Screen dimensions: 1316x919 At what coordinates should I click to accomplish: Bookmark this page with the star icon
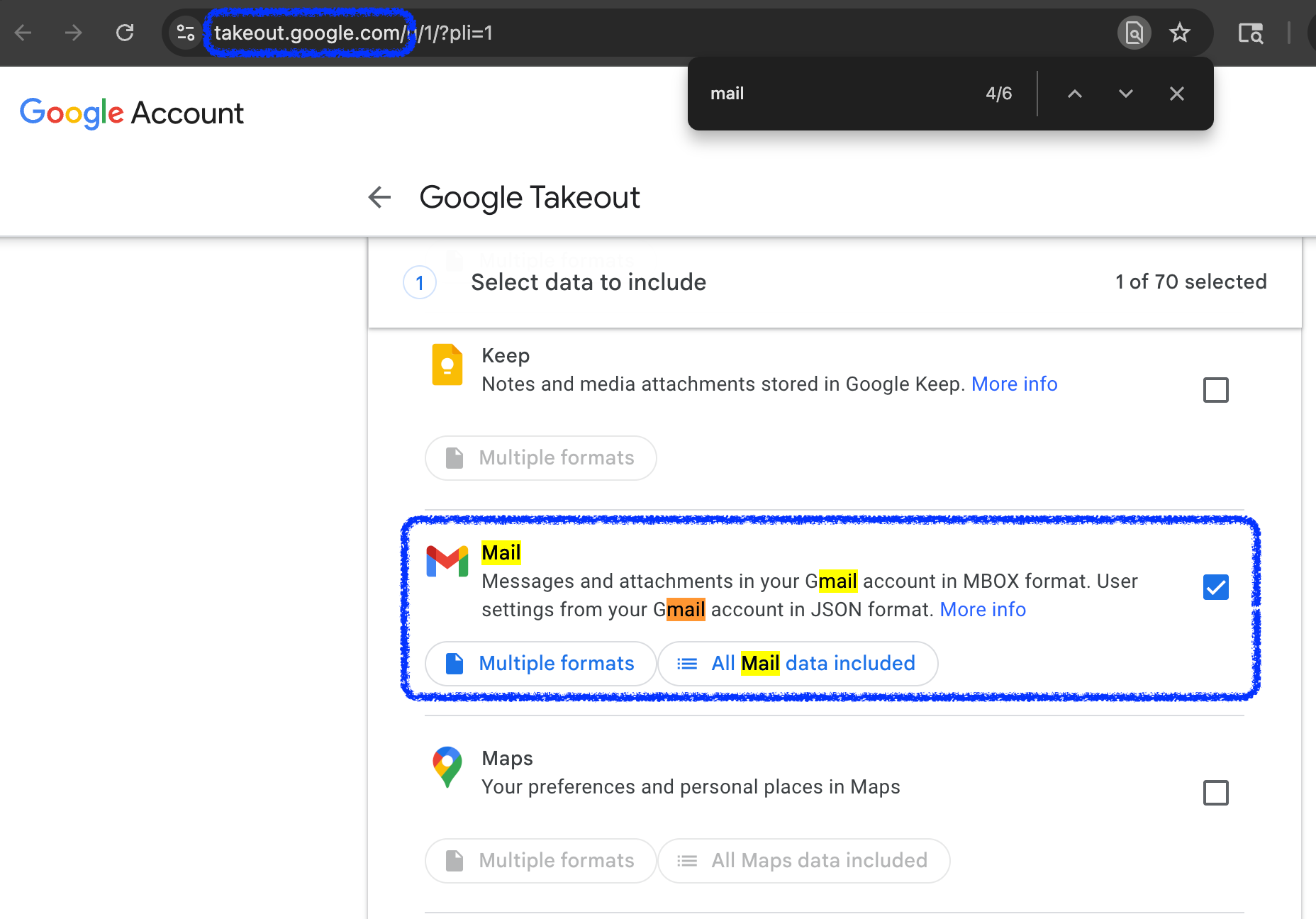(x=1180, y=33)
